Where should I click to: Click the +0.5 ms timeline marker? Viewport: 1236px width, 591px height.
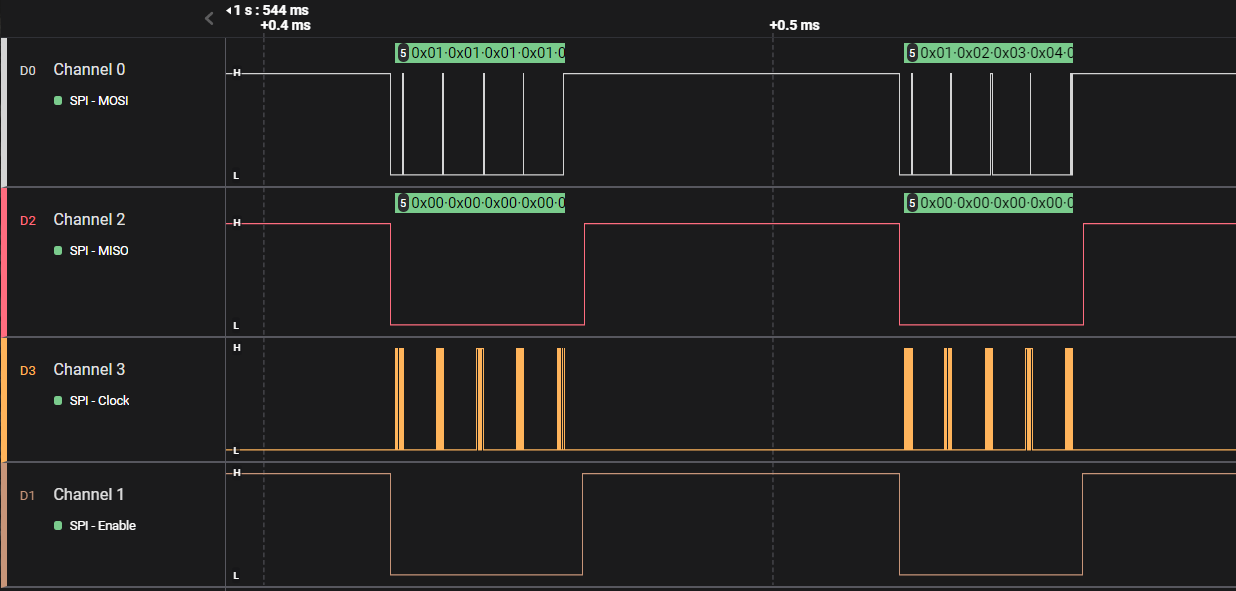tap(794, 25)
